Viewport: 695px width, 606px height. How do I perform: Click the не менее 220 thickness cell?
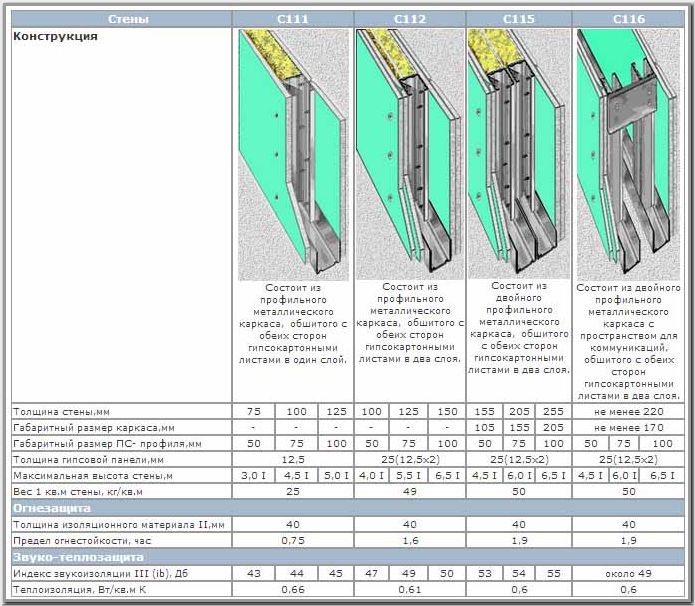(628, 411)
